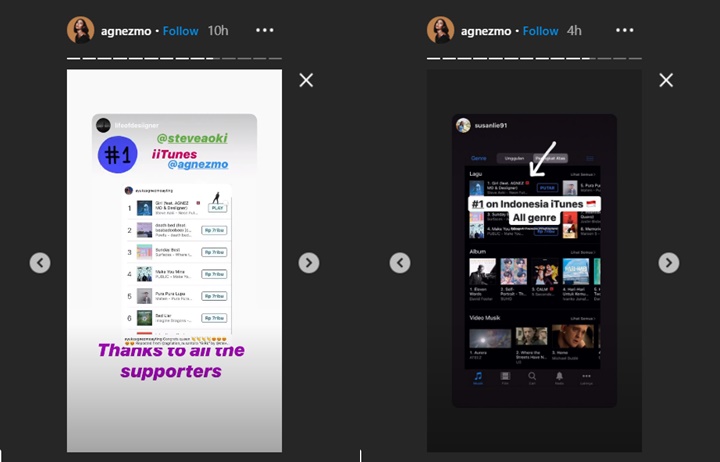Click the segmented progress bar of 4h story
The image size is (720, 462).
tap(534, 58)
